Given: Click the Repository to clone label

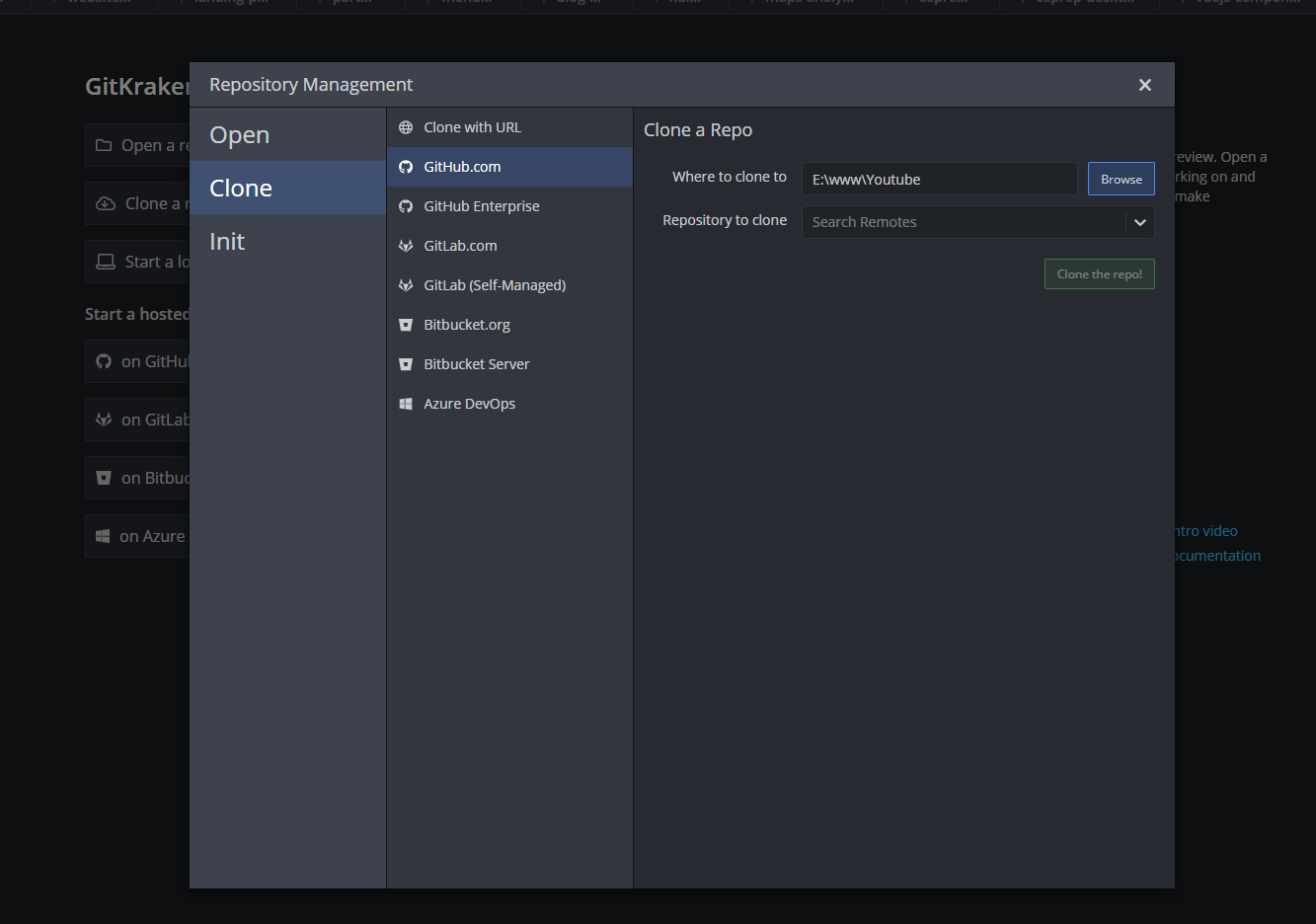Looking at the screenshot, I should [x=725, y=220].
